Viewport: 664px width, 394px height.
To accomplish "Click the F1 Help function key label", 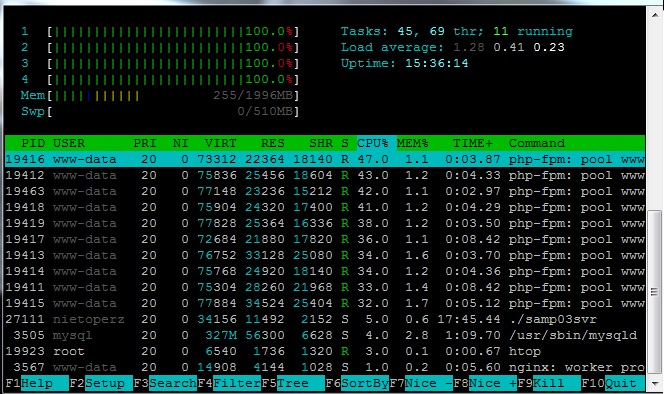I will point(37,383).
